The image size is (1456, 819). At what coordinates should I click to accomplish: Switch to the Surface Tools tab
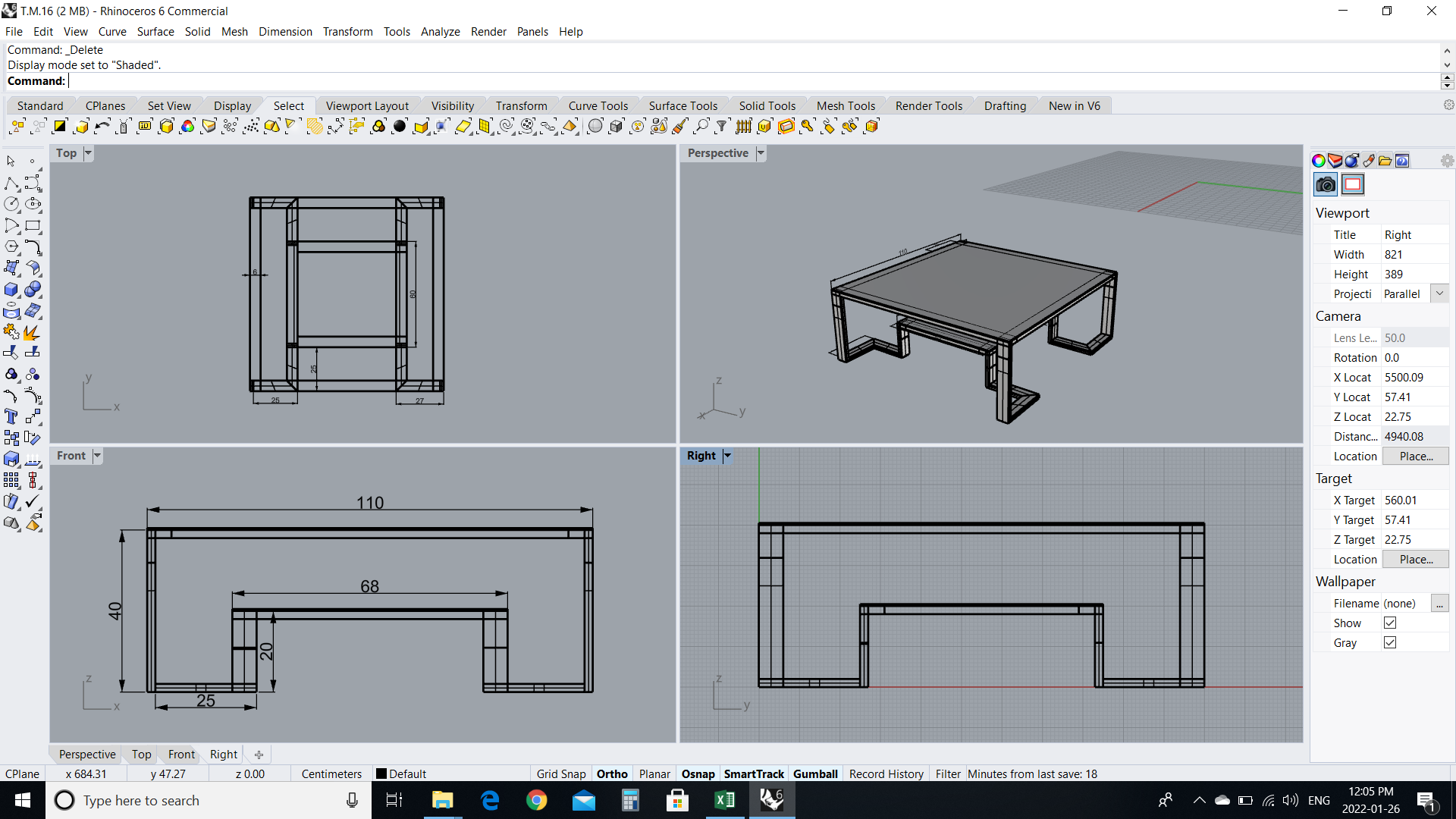[x=682, y=105]
